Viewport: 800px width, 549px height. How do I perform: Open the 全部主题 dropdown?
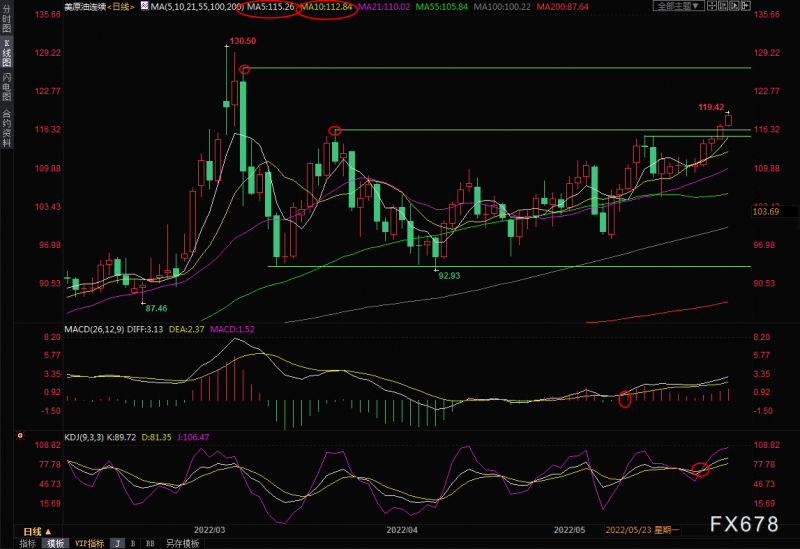click(x=678, y=6)
